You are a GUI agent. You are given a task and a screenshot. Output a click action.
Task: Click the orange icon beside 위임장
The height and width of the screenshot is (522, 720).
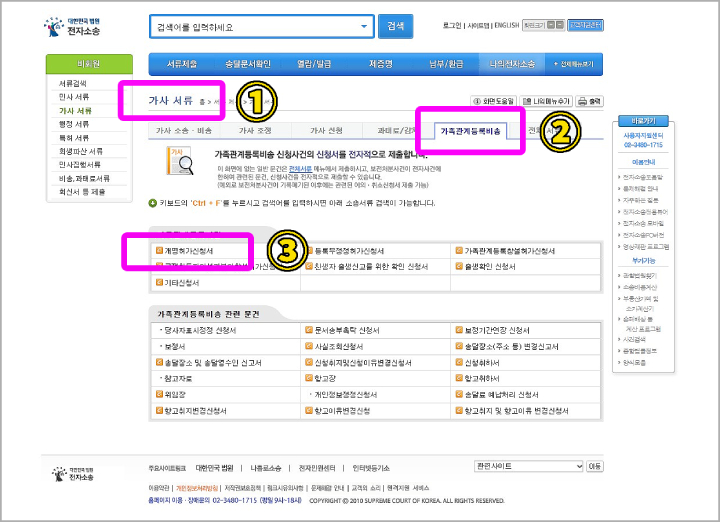pos(159,394)
